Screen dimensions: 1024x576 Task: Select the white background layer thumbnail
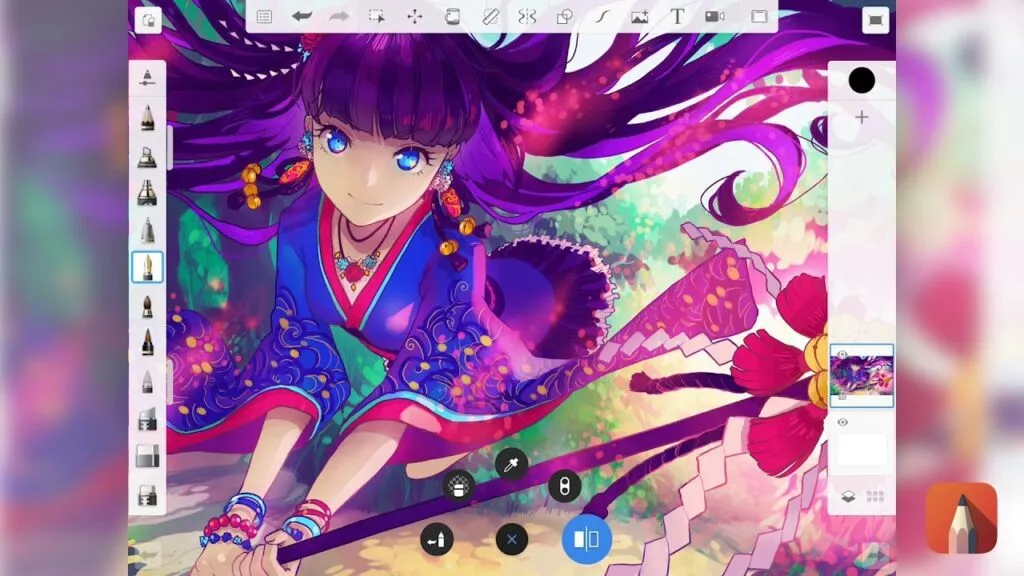click(x=862, y=449)
